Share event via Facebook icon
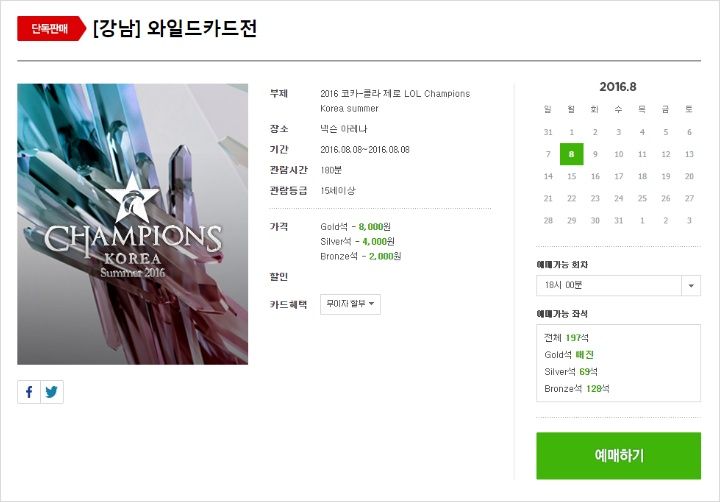Screen dimensions: 720x502 (x=29, y=392)
